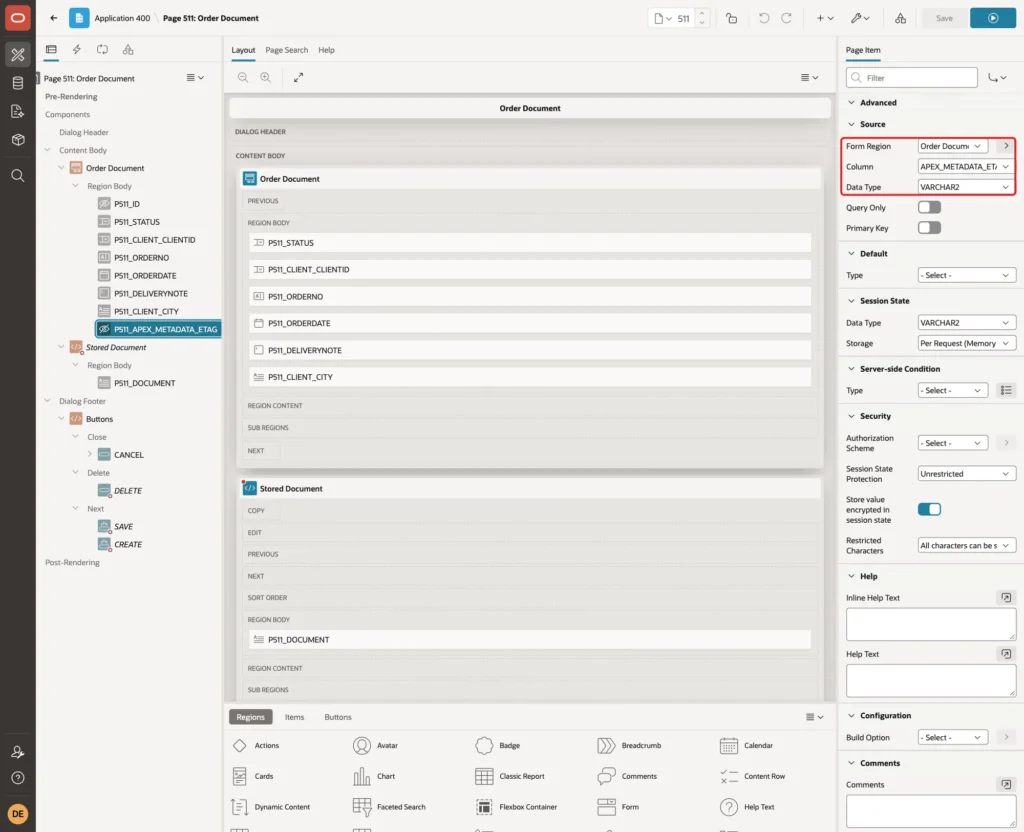Expand Inline Help Text editor icon

(1006, 598)
